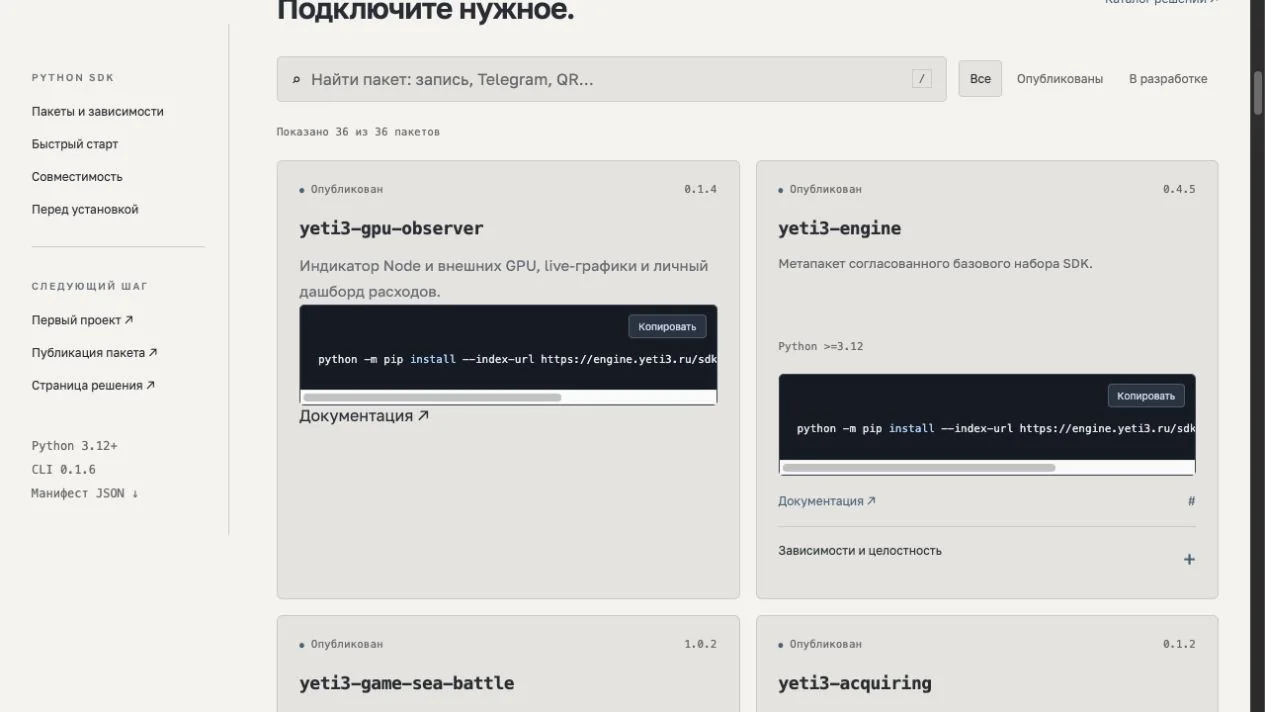Viewport: 1265px width, 712px height.
Task: Click horizontal scrollbar of yeti3-engine code block
Action: coord(918,467)
